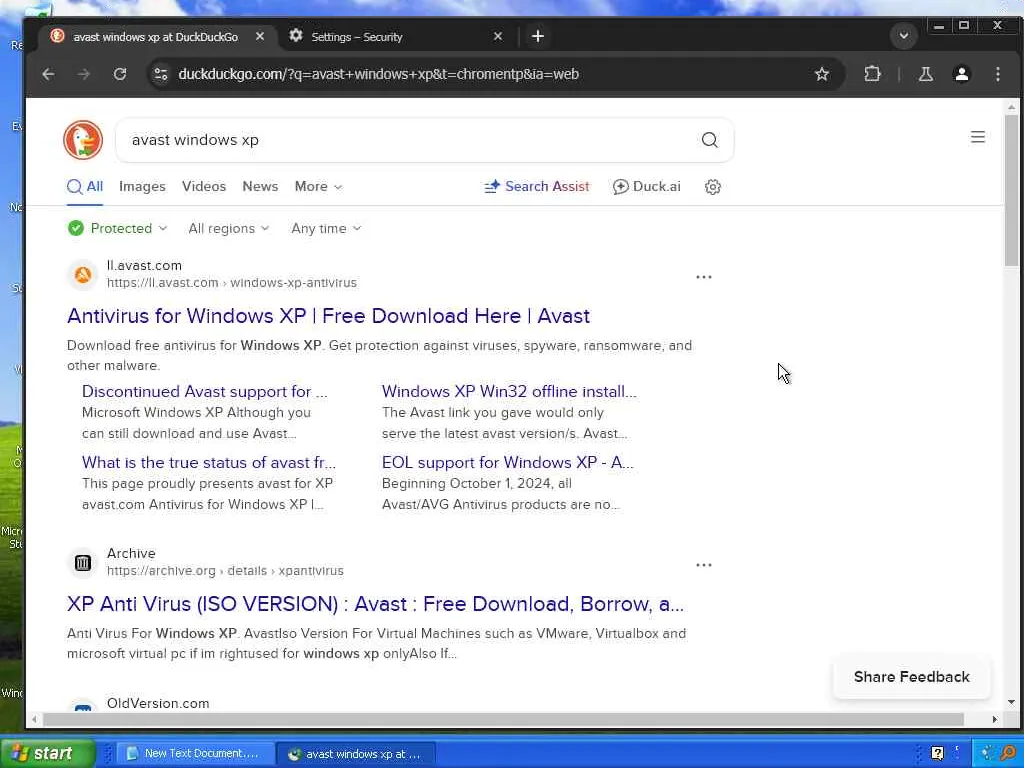Open a new tab with plus button
The image size is (1024, 768).
(537, 36)
